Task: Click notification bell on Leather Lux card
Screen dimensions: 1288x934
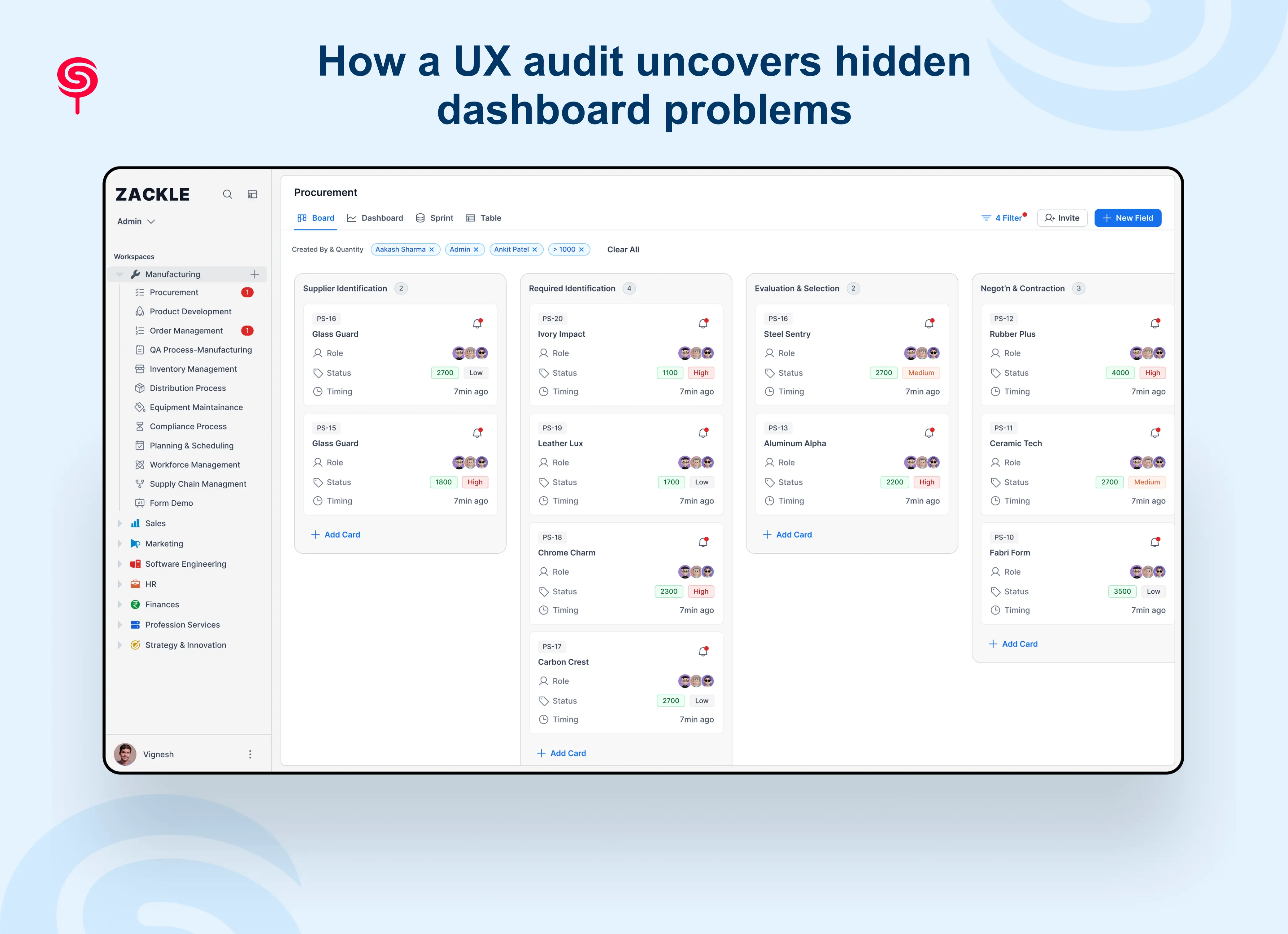Action: pos(704,433)
